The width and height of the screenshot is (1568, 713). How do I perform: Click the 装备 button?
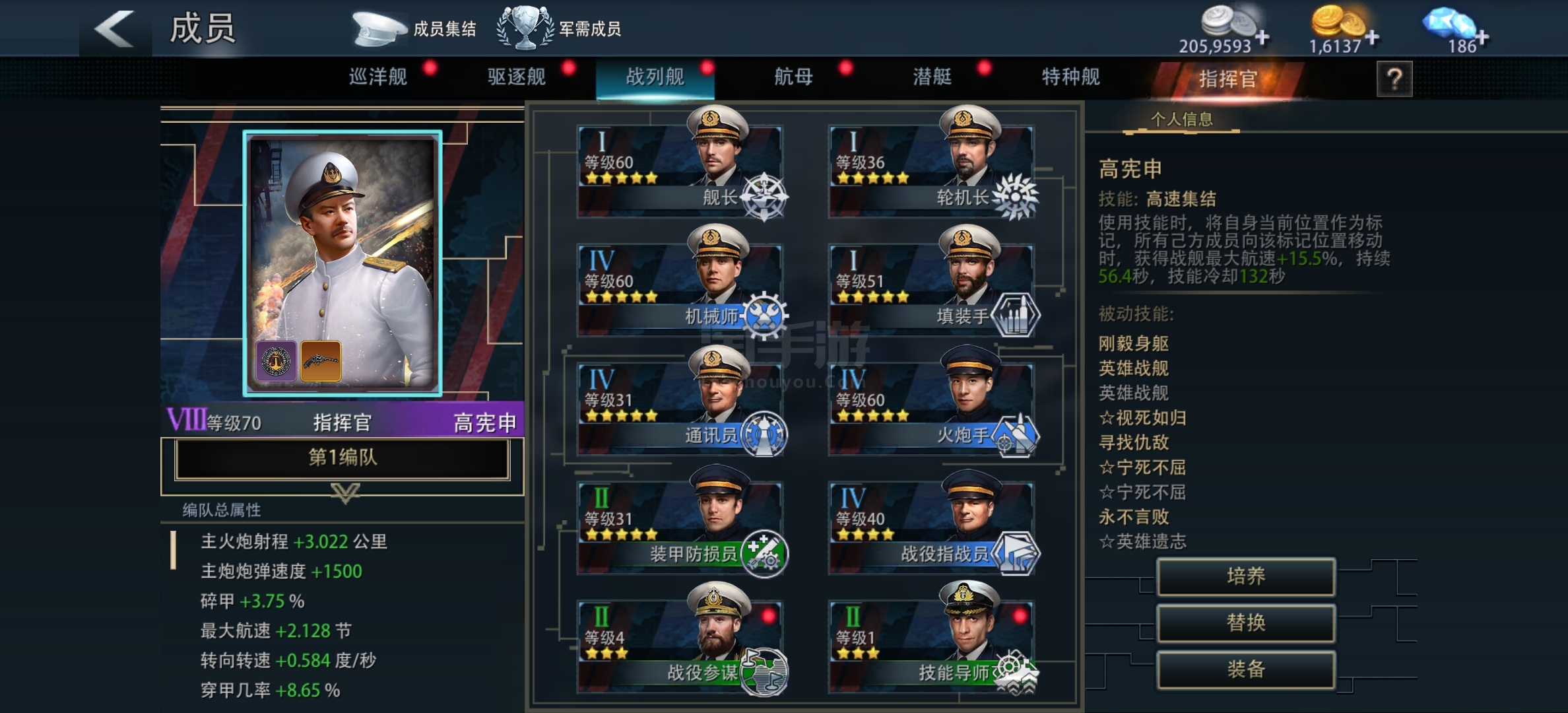tap(1246, 670)
